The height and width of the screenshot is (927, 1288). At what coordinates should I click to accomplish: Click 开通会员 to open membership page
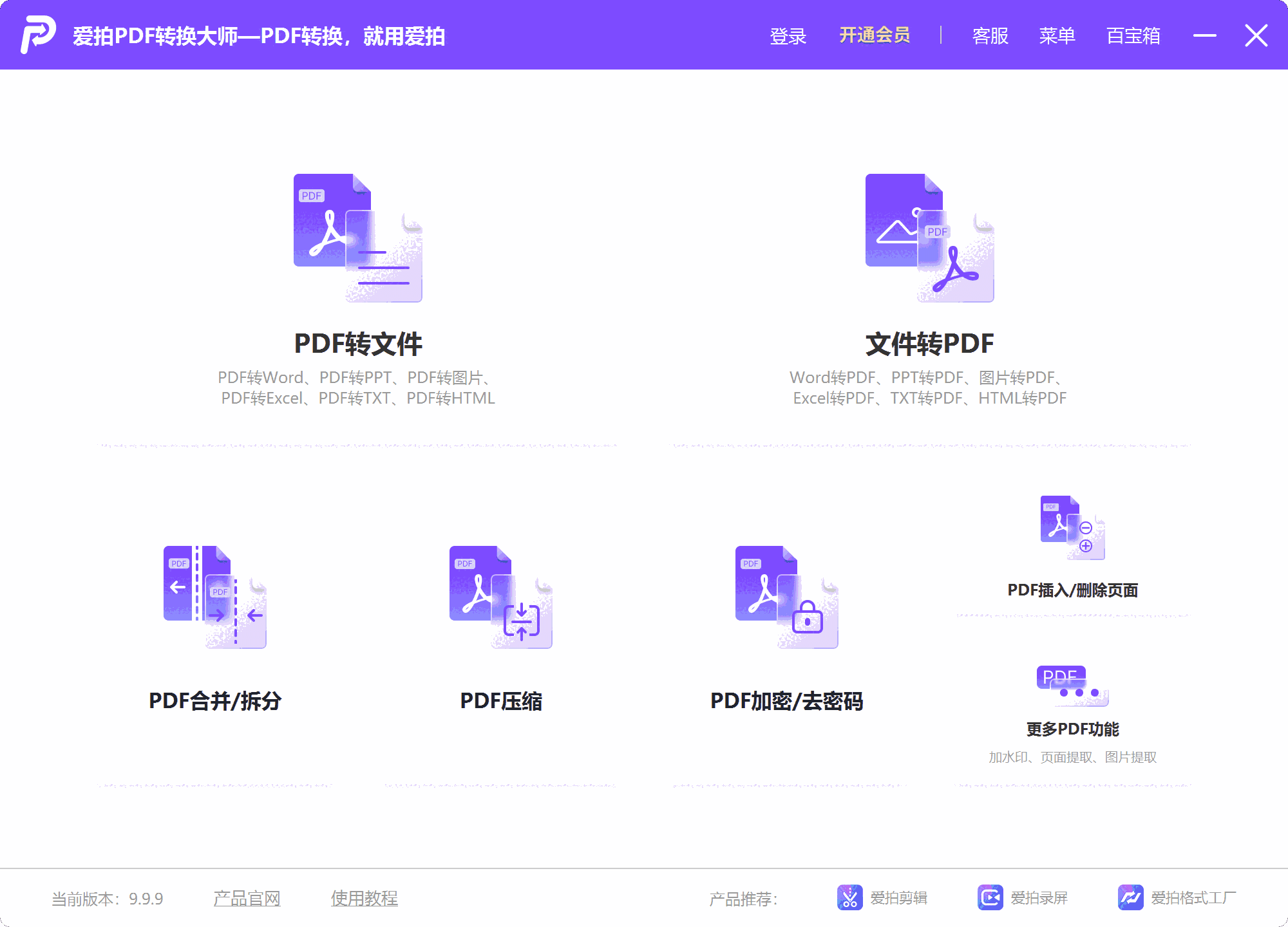tap(874, 36)
